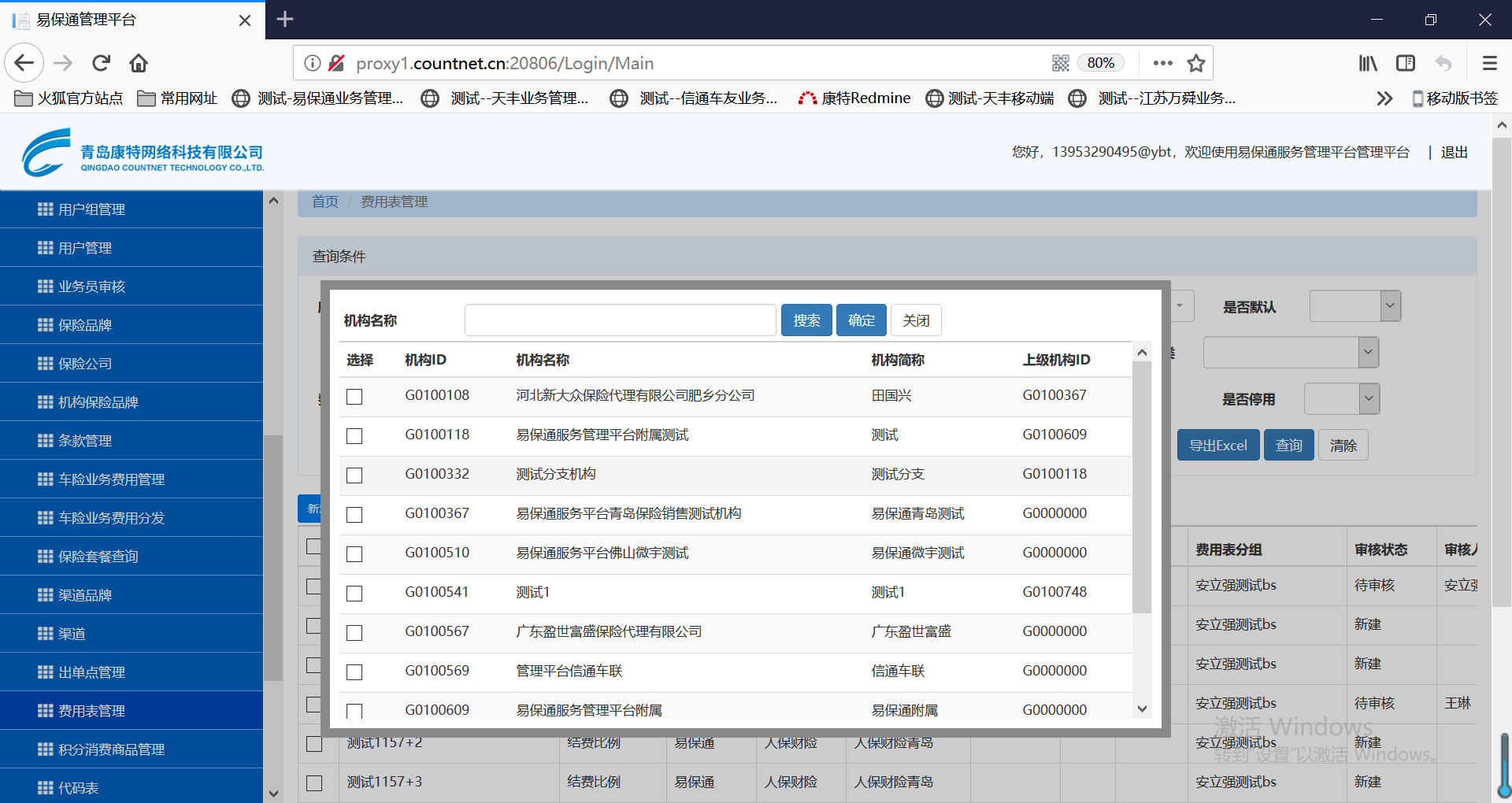
Task: Focus the 机构名称 search input field
Action: pos(620,320)
